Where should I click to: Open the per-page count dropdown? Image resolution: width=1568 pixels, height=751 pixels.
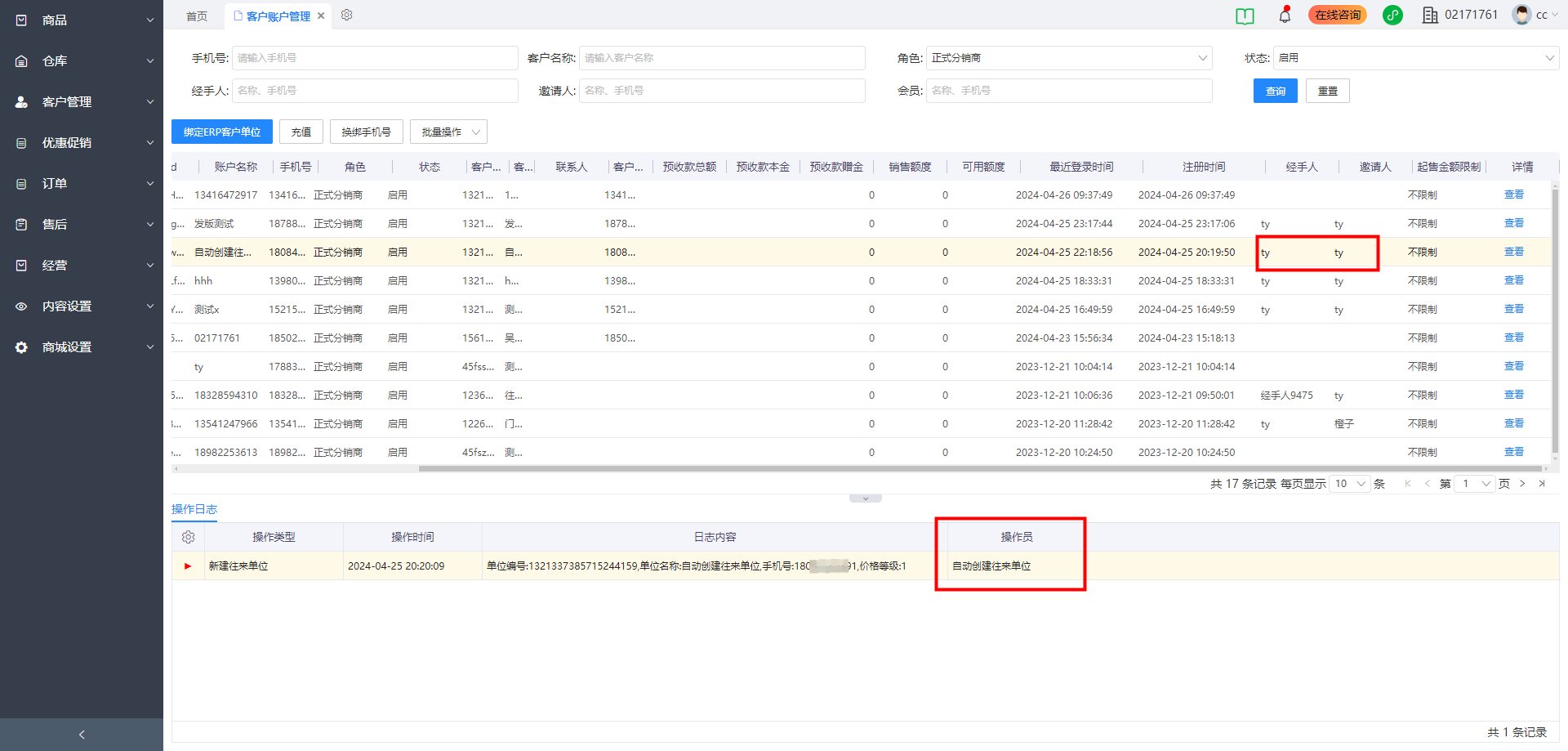(1350, 484)
